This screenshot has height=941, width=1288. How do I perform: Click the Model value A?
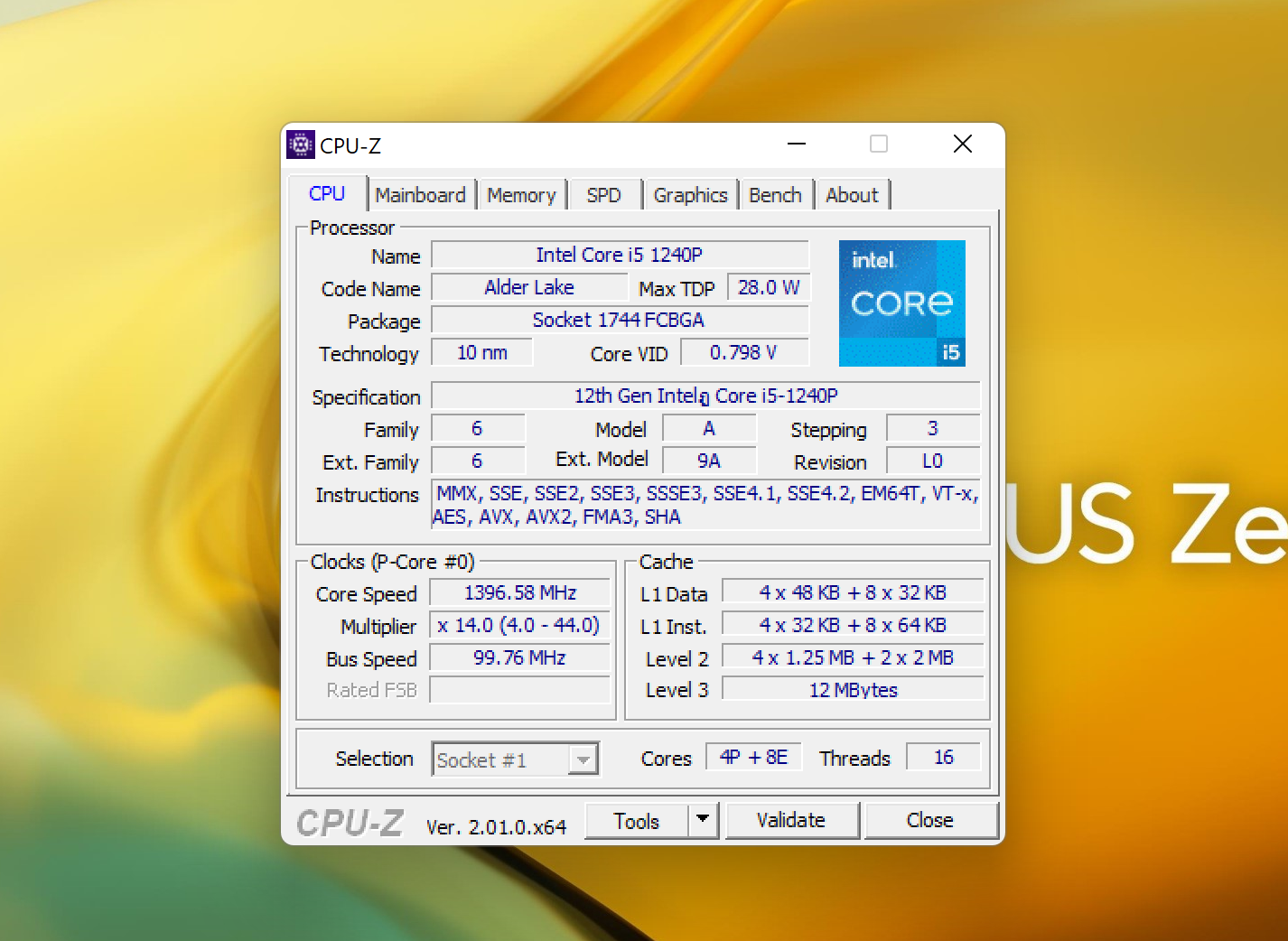(709, 429)
